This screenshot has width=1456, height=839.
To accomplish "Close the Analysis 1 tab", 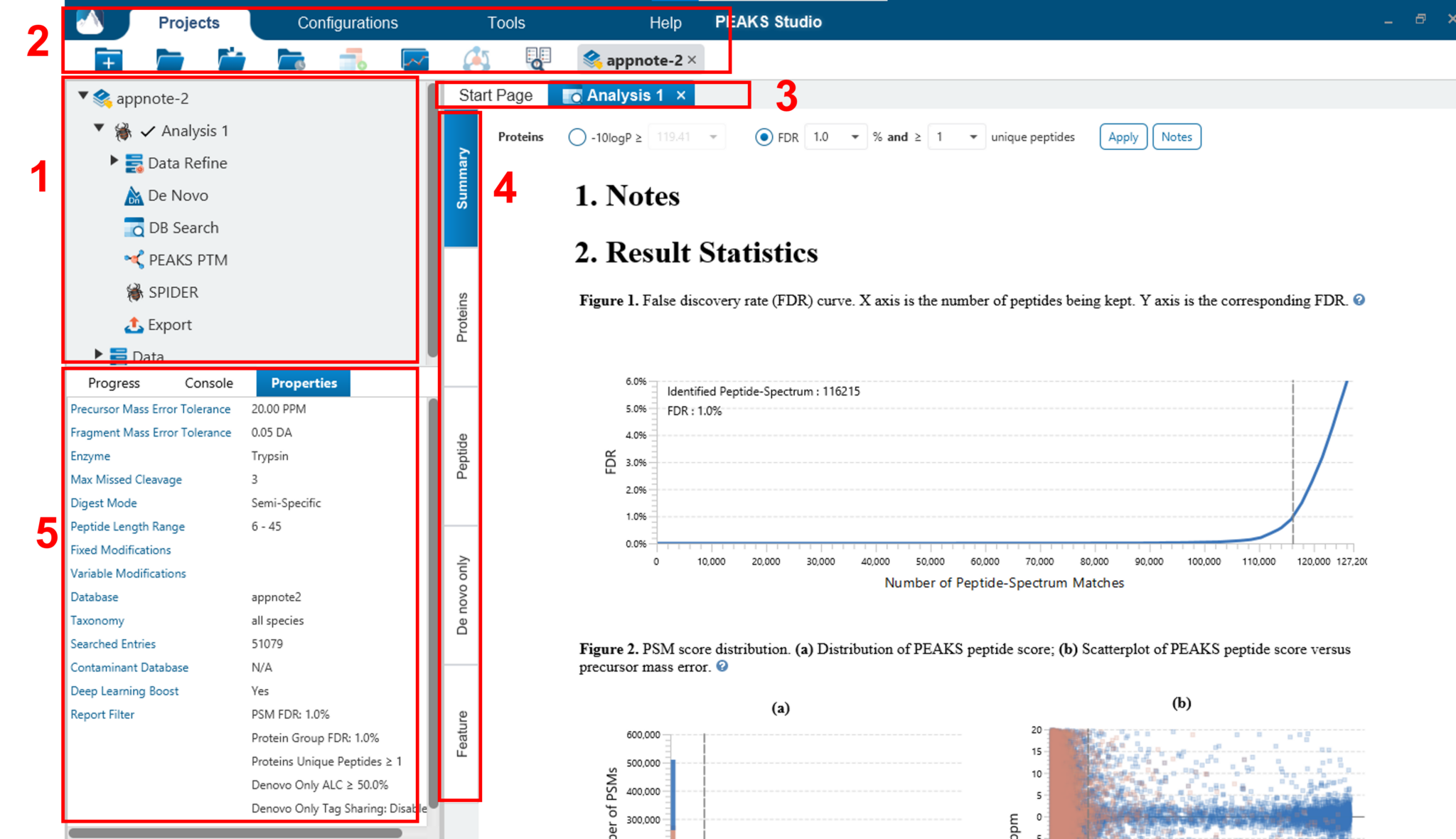I will [x=681, y=95].
